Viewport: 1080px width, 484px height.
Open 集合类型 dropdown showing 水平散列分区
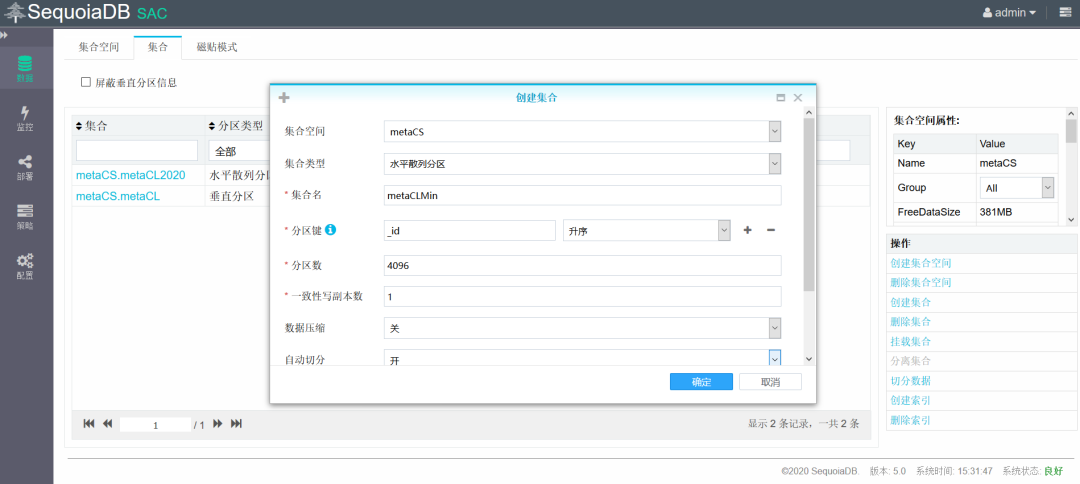[x=582, y=163]
